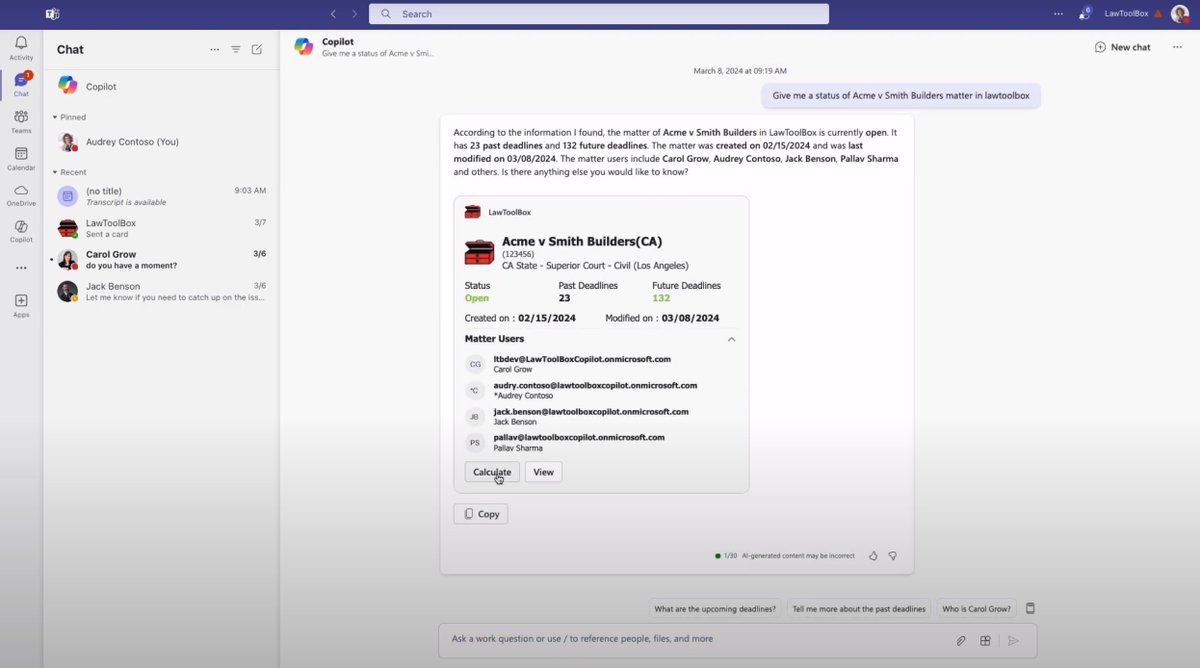Click the Future Deadlines value 132
The image size is (1200, 668).
661,298
